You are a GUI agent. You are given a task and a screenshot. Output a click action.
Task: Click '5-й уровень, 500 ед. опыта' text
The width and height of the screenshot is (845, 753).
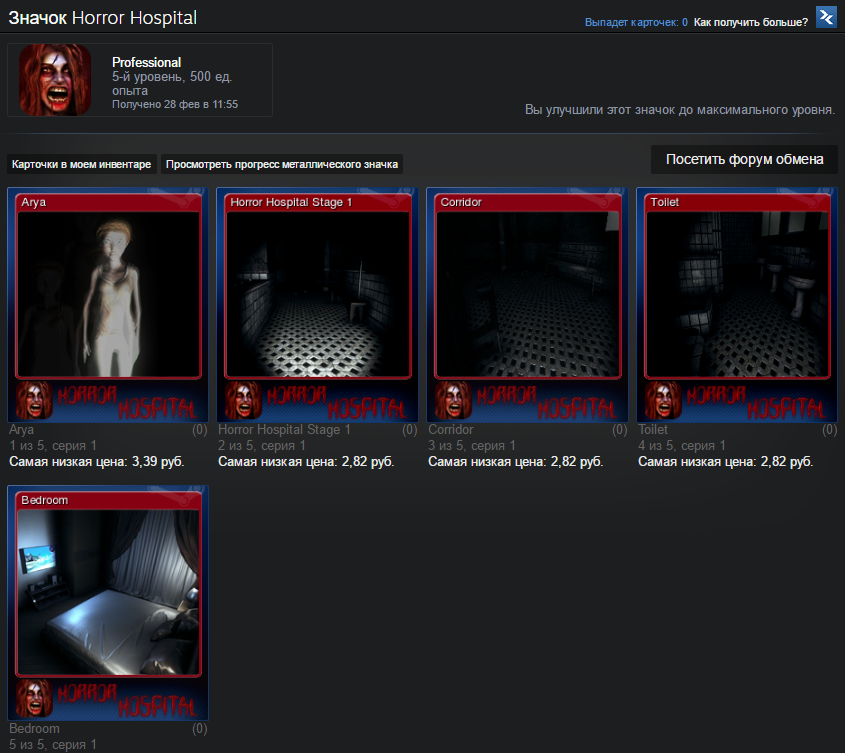point(172,84)
